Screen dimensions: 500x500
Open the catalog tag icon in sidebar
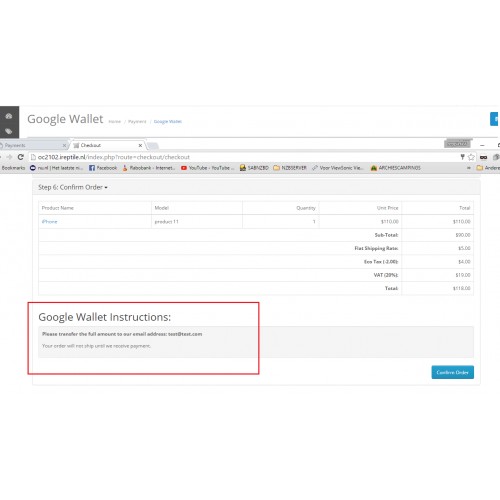pos(9,131)
